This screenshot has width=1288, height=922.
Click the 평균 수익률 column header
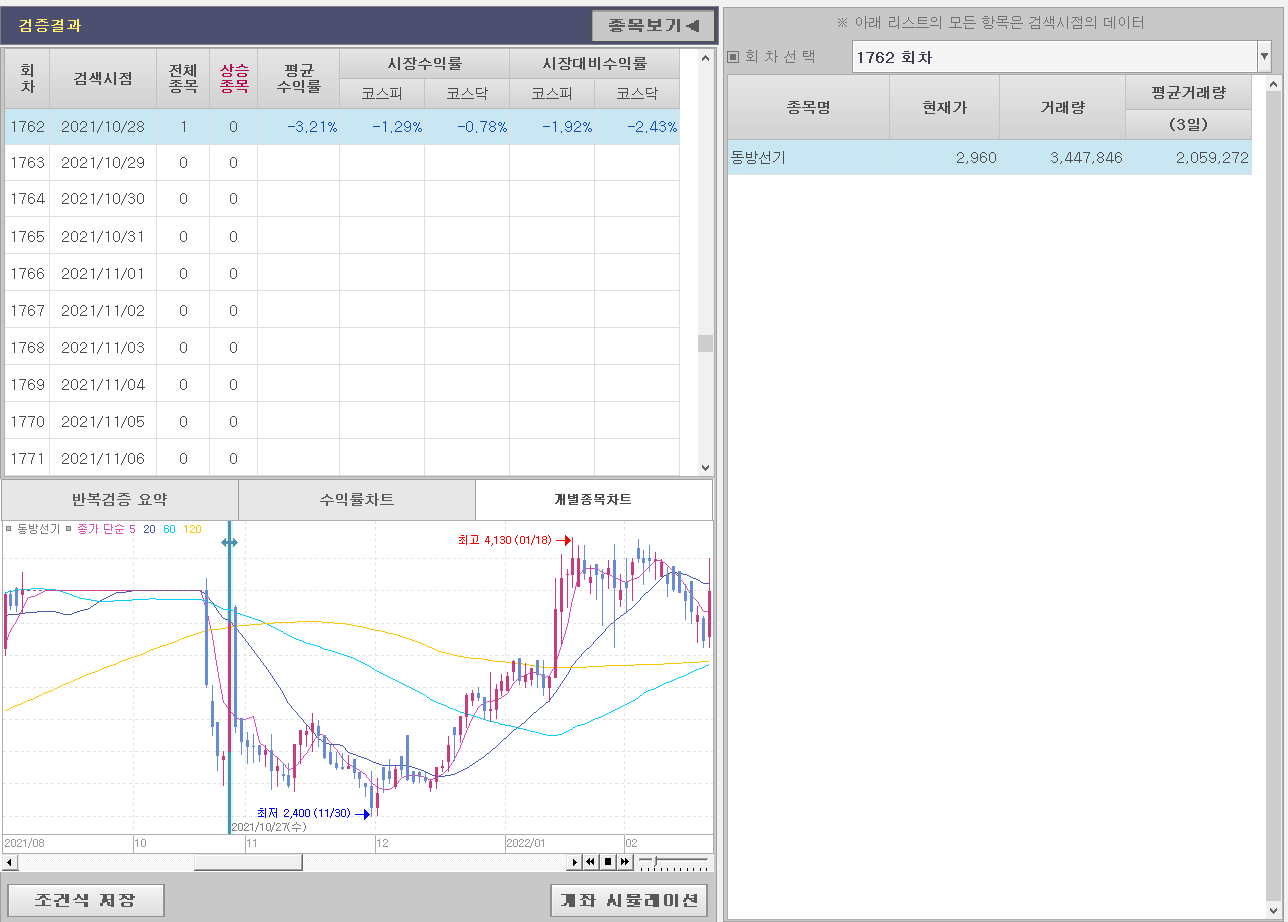[298, 79]
